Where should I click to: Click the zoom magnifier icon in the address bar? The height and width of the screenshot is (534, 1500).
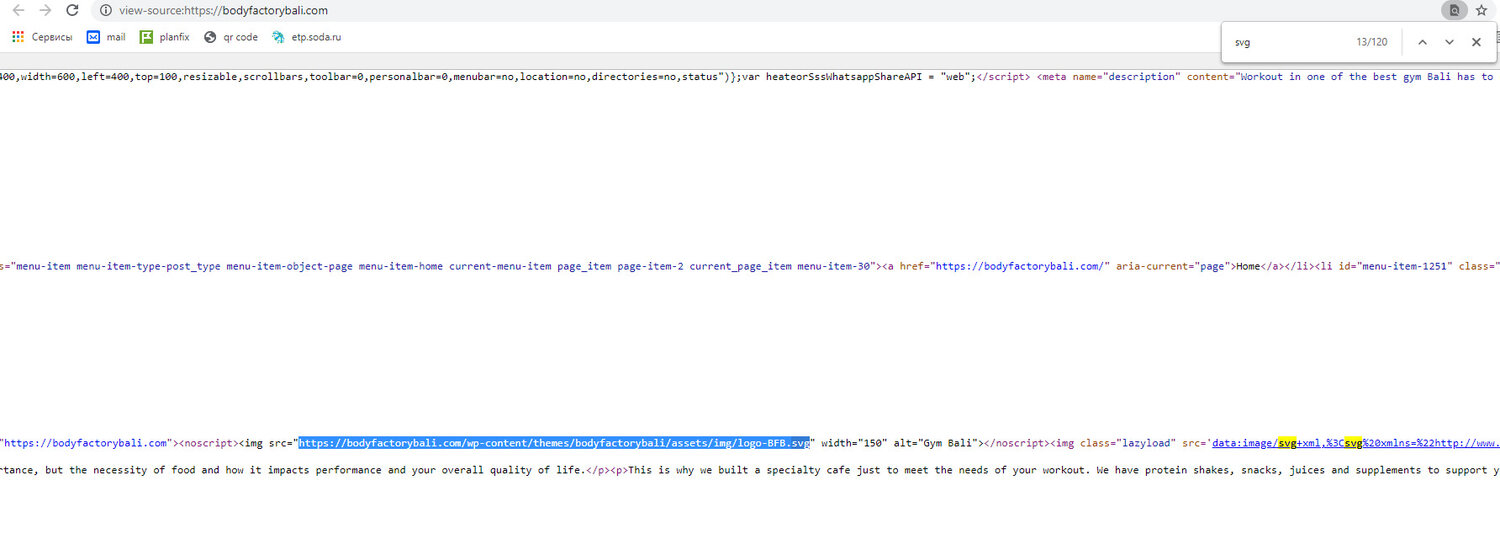(1454, 10)
